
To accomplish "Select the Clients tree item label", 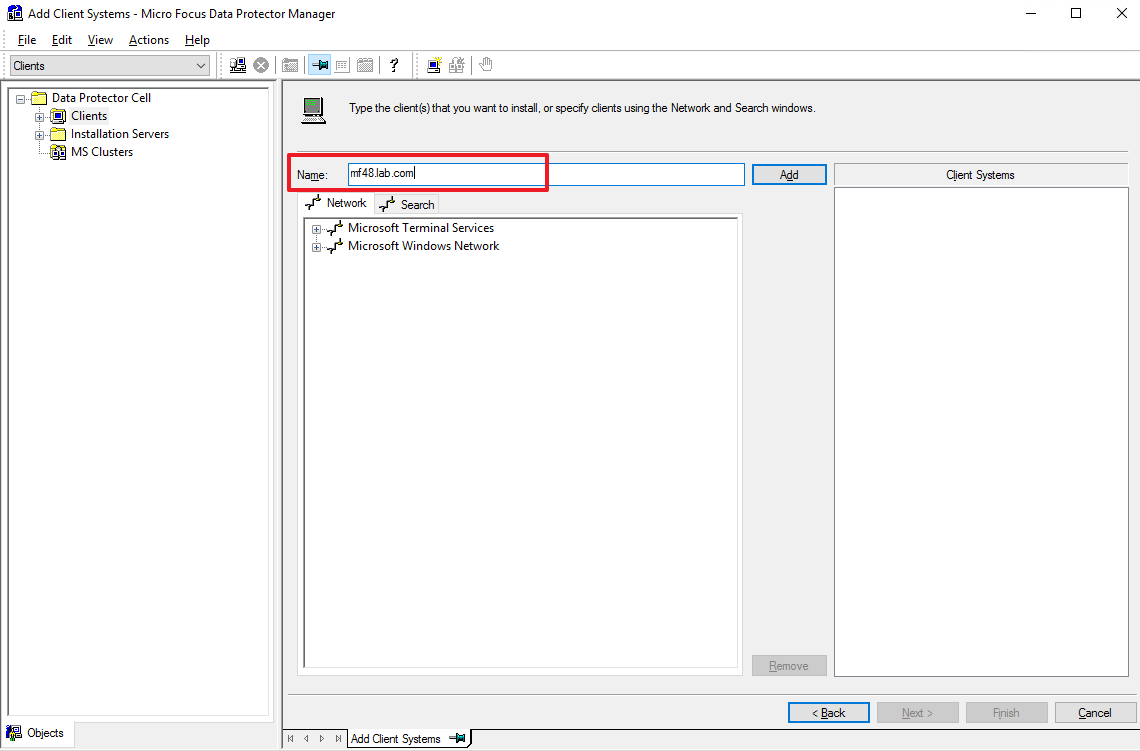I will 89,116.
